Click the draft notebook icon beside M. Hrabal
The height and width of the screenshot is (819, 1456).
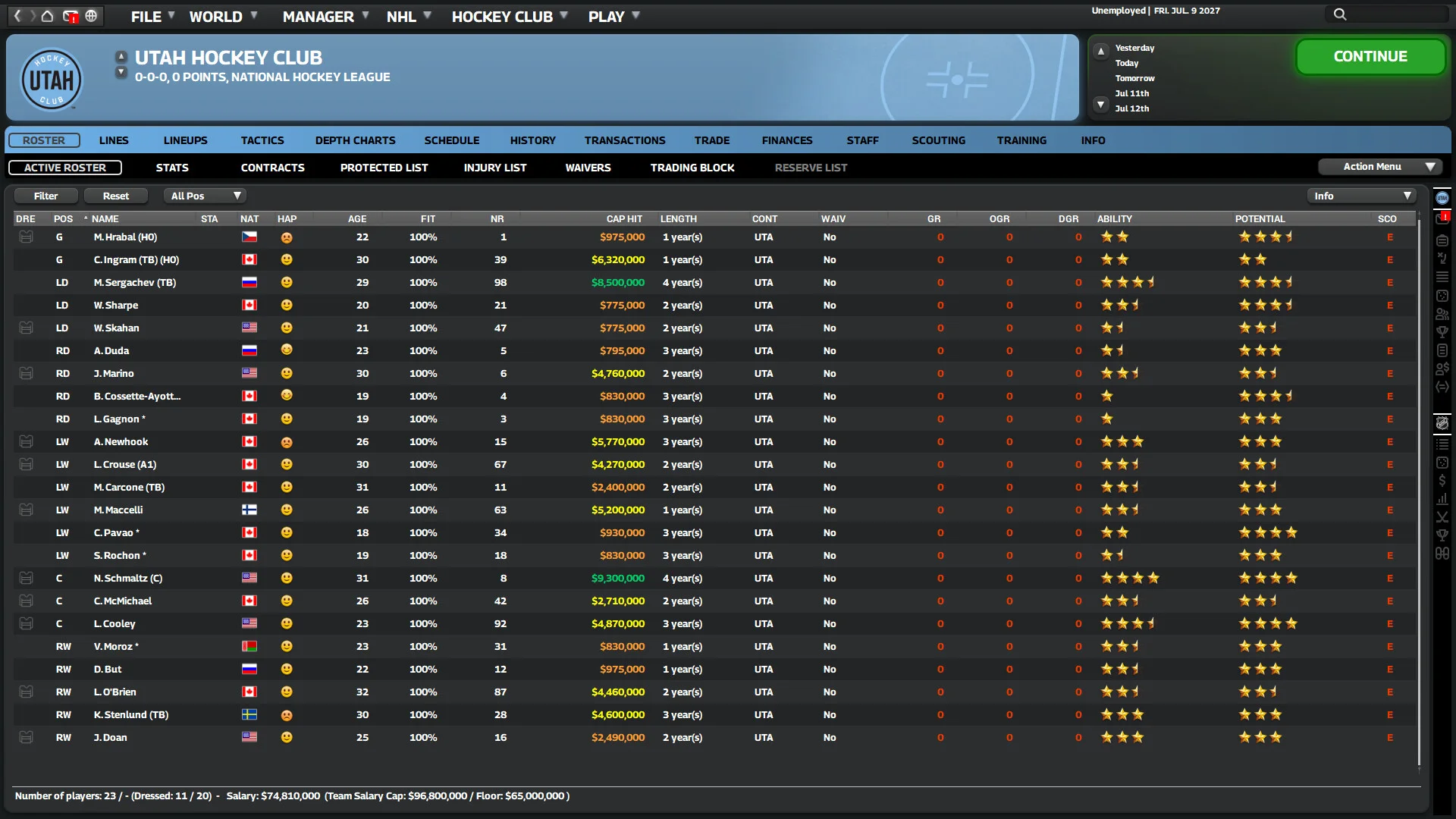point(27,237)
